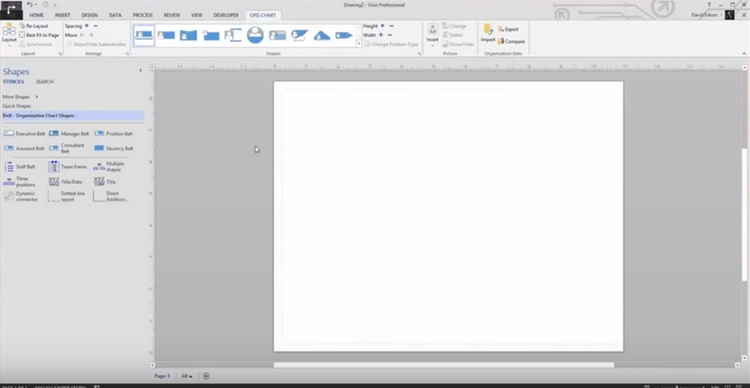Choose the triangle org chart shape style
Viewport: 750px width, 388px height.
point(322,35)
